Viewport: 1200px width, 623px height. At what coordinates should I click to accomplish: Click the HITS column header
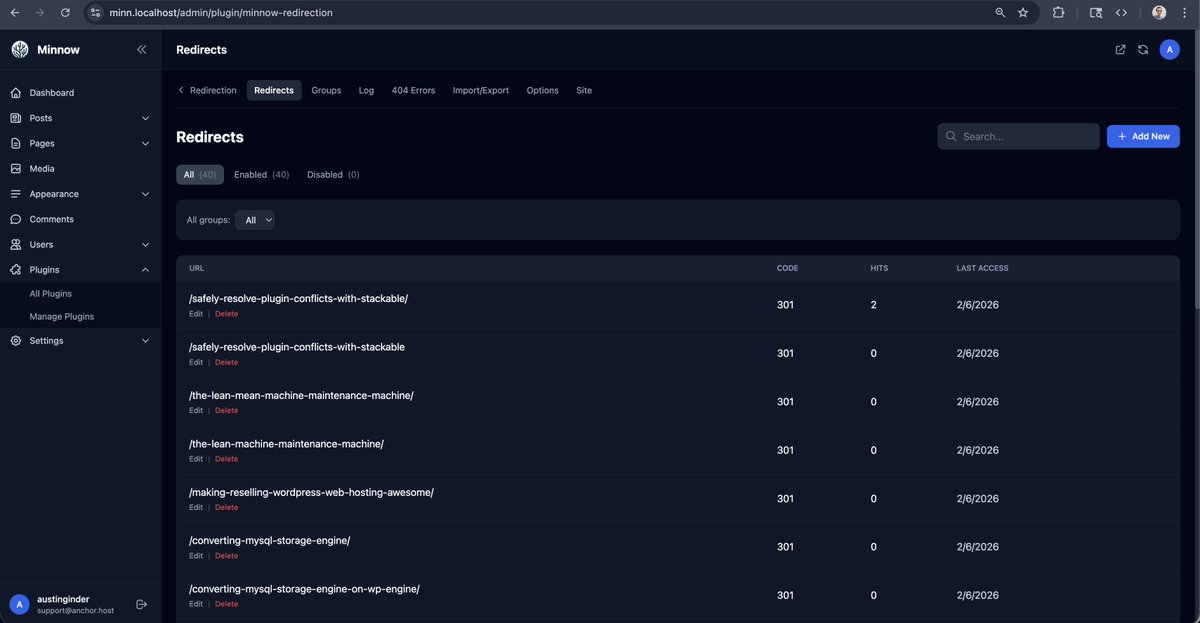(879, 268)
